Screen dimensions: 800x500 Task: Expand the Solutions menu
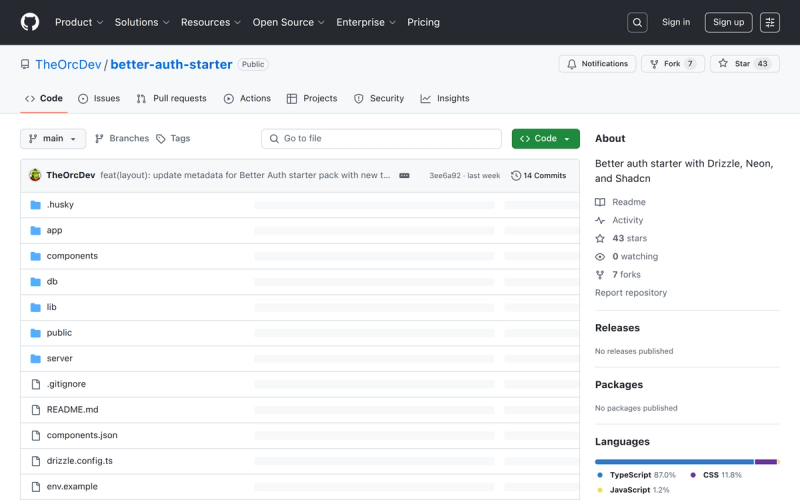142,22
